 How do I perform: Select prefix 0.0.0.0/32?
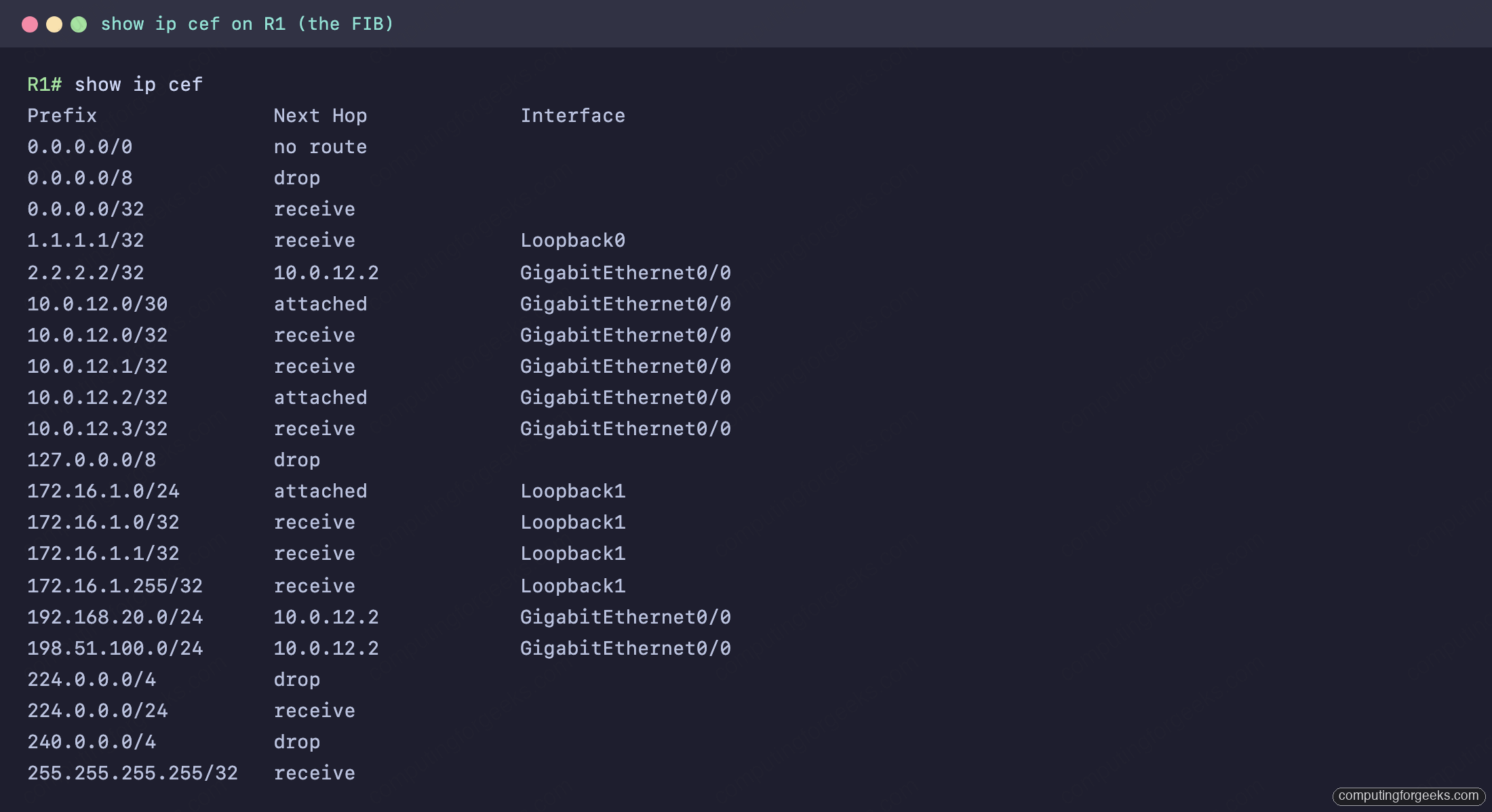point(85,209)
